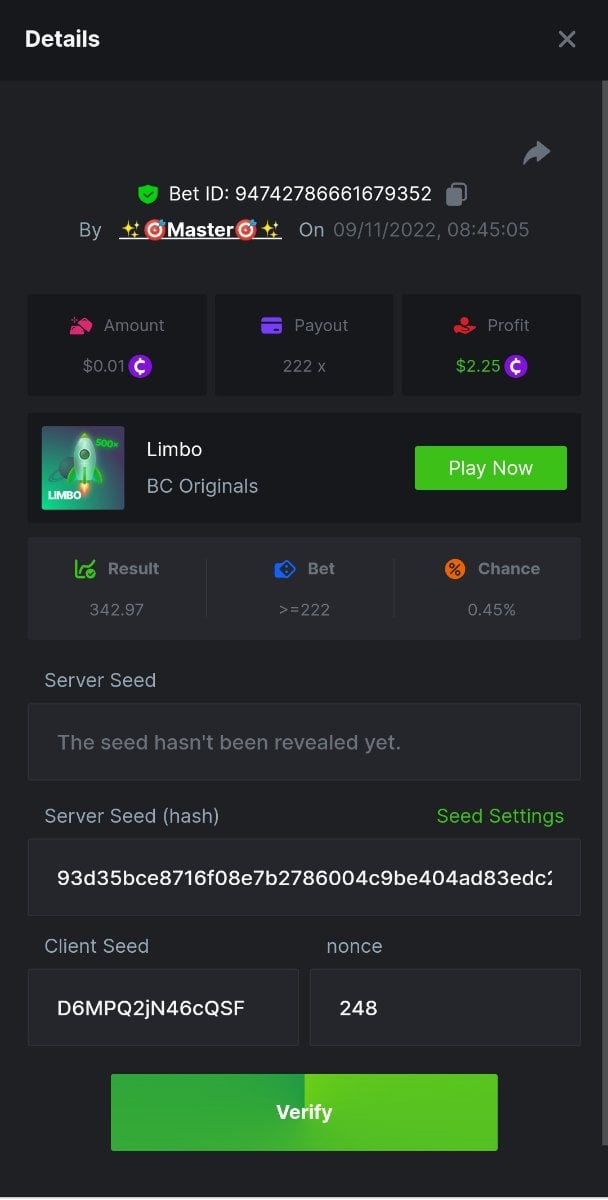This screenshot has height=1200, width=608.
Task: Click the Limbo game thumbnail
Action: click(83, 468)
